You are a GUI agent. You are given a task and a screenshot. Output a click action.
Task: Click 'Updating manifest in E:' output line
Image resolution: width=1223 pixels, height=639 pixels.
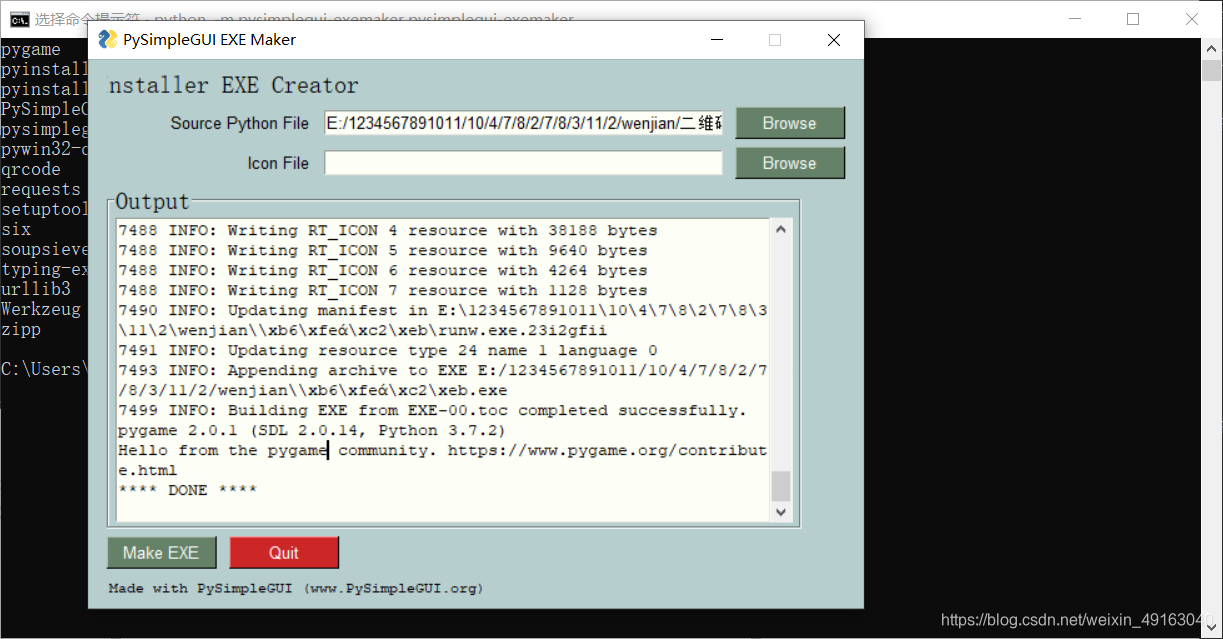(442, 320)
